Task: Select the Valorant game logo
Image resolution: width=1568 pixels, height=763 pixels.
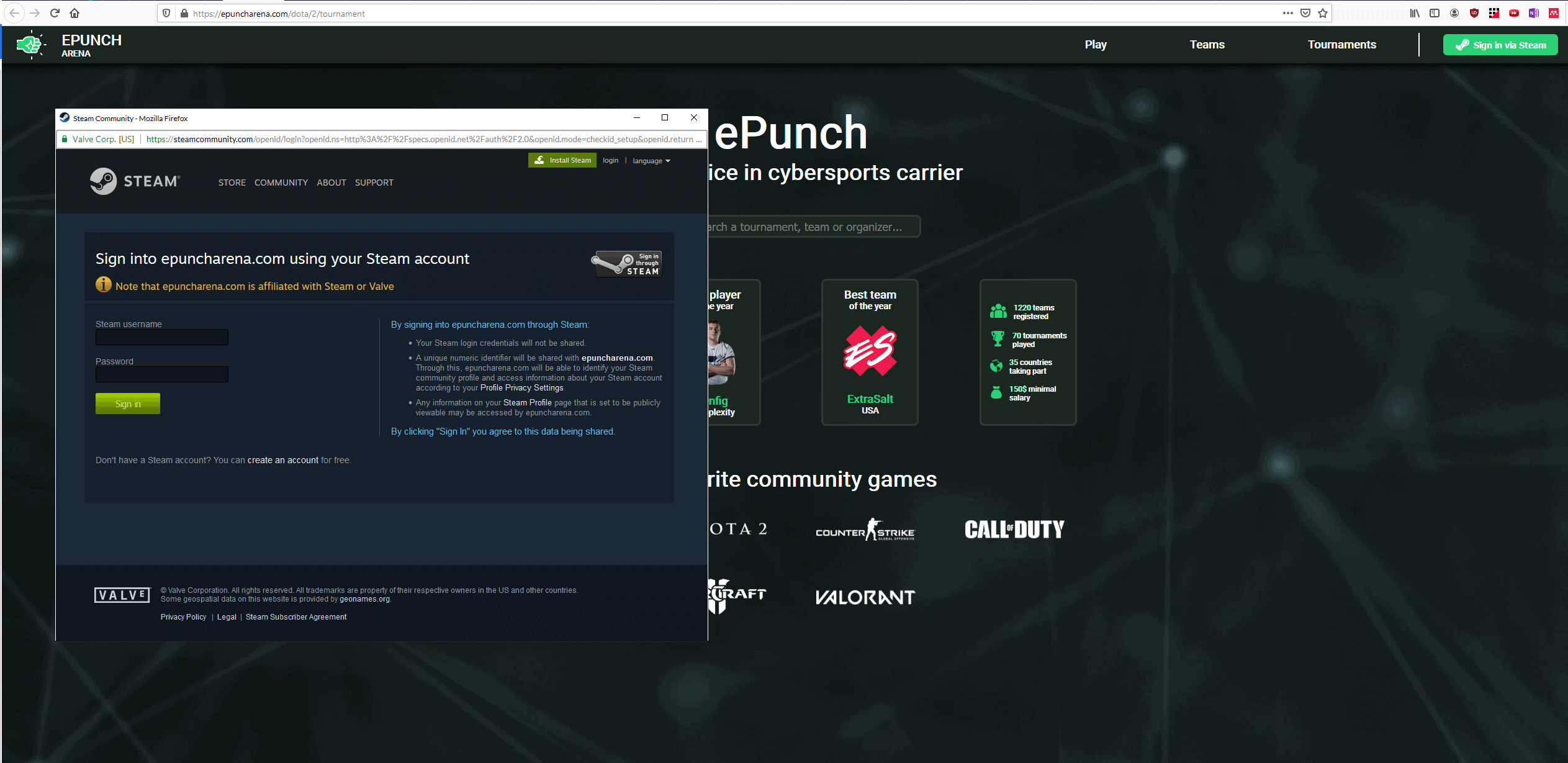Action: 865,597
